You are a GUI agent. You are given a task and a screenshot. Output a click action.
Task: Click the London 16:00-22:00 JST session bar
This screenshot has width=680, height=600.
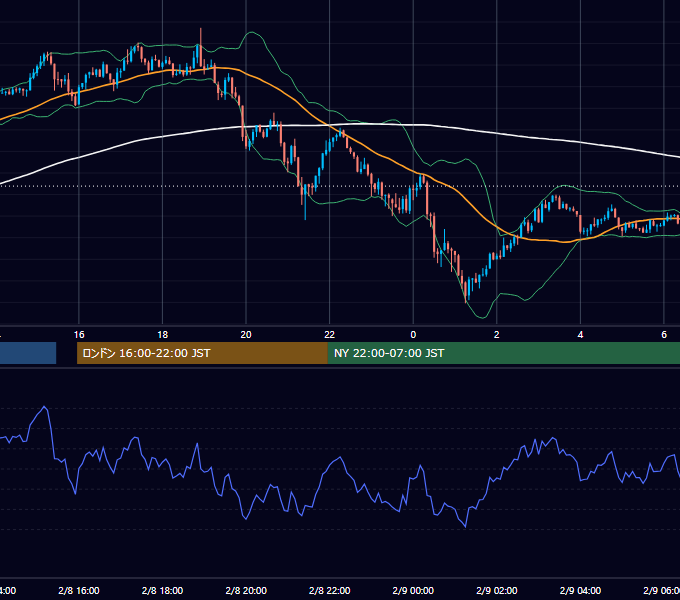tap(202, 353)
